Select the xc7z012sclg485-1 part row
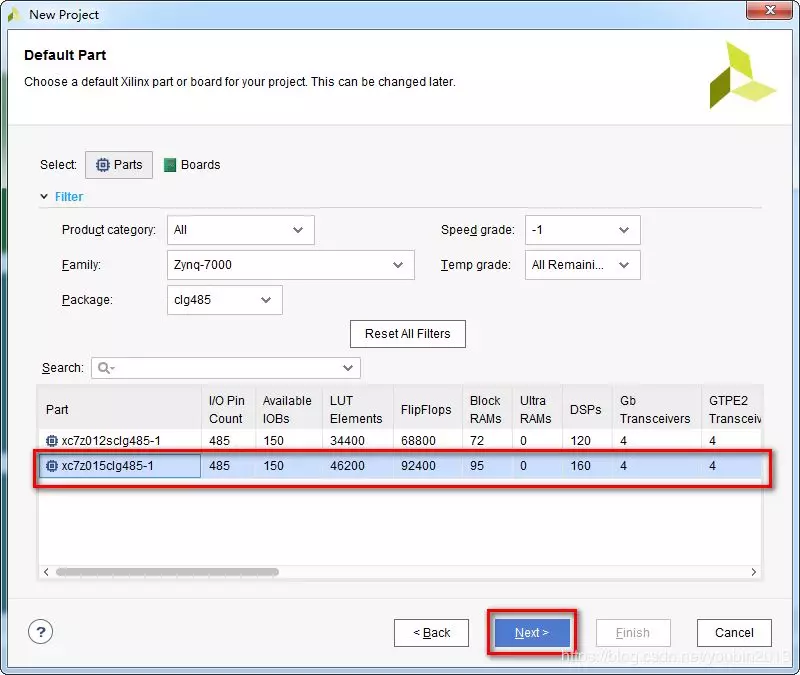This screenshot has width=800, height=675. (399, 440)
